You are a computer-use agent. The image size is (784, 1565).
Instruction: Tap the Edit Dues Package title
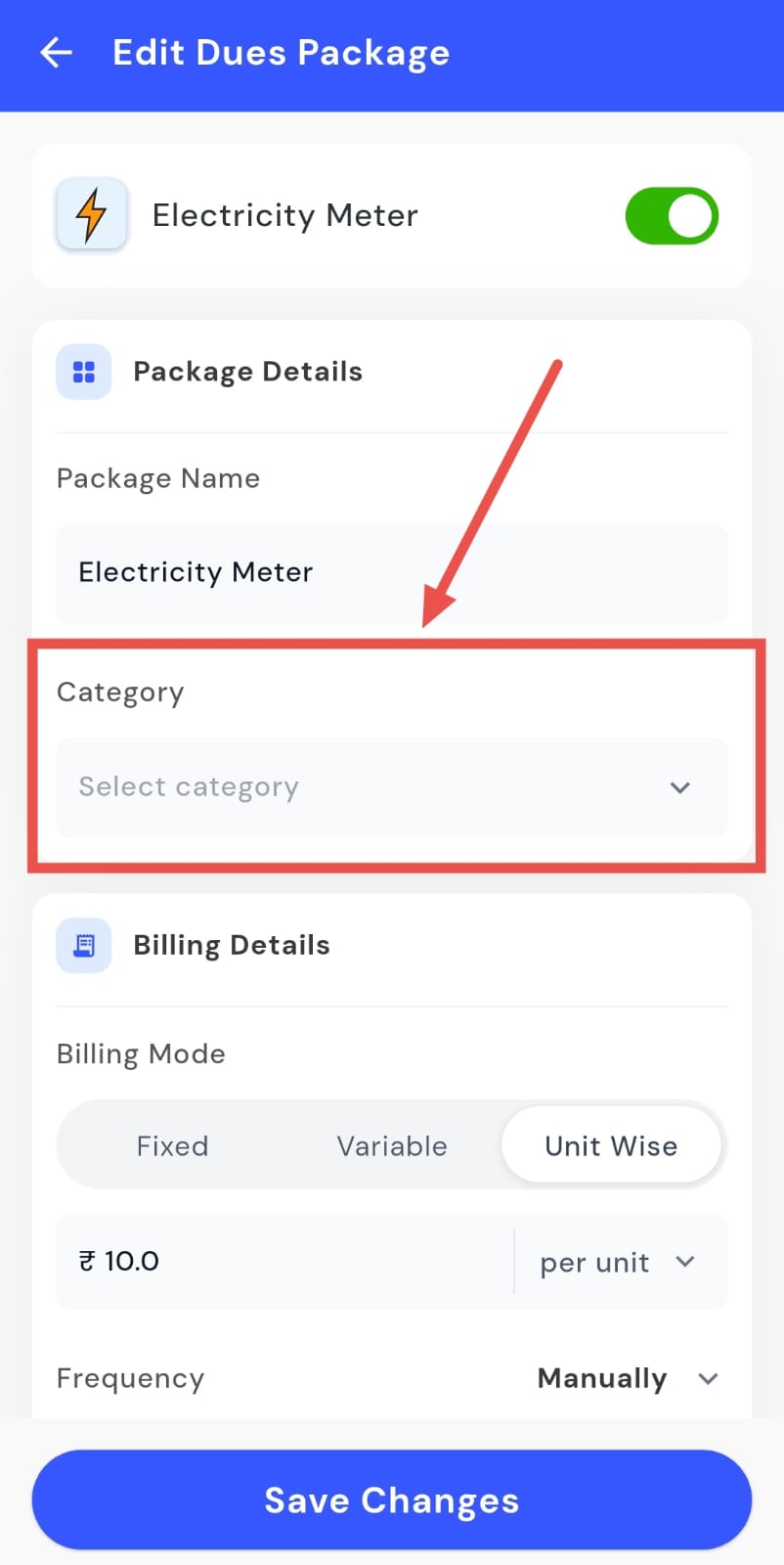[x=282, y=53]
